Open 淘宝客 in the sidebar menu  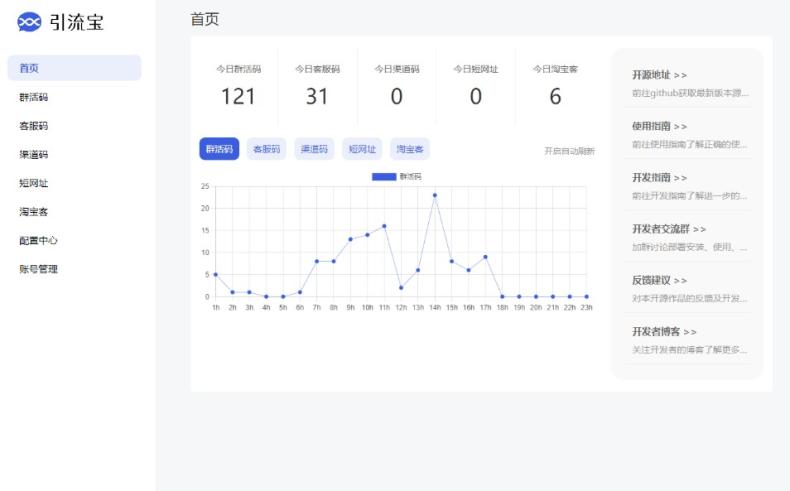34,212
